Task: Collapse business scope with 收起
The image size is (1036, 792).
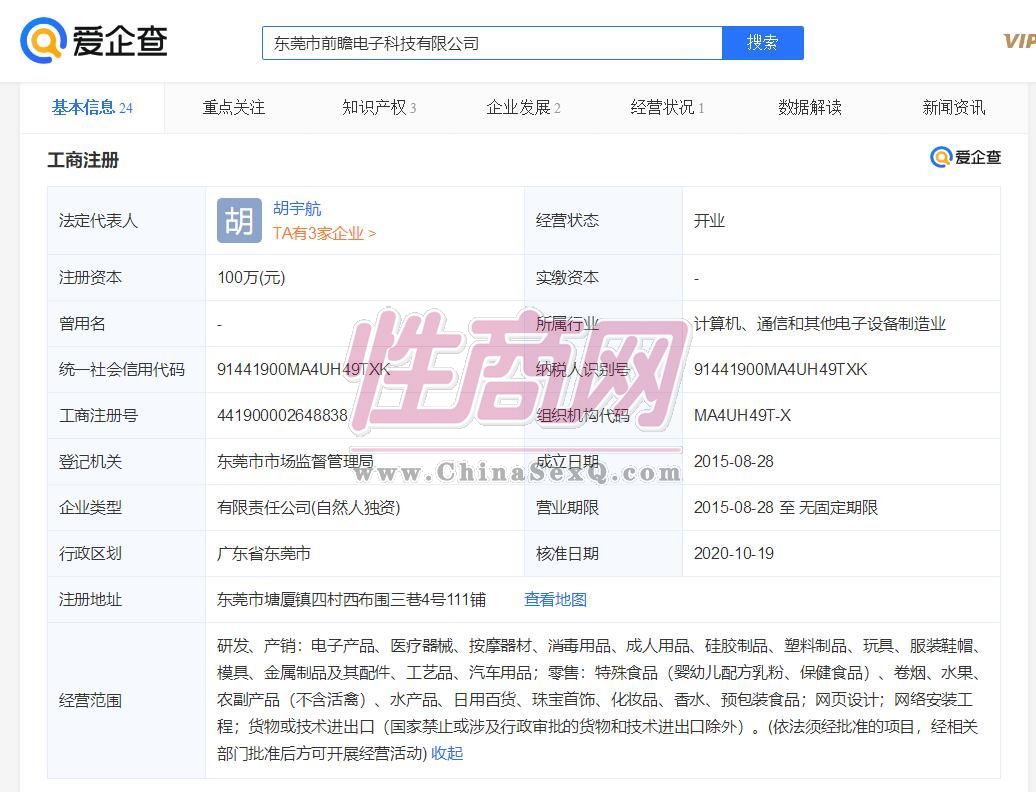Action: 447,753
